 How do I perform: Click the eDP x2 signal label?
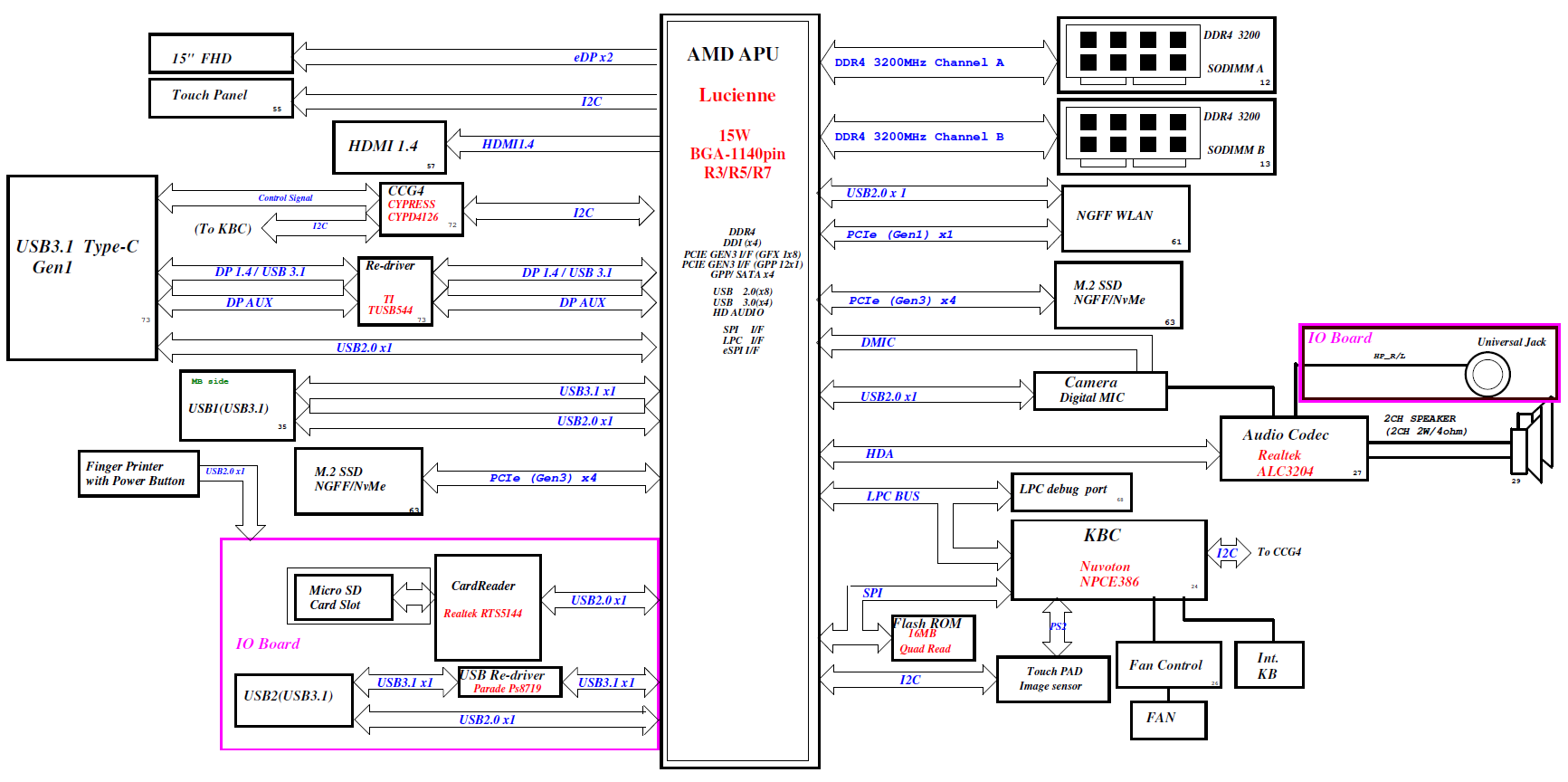pyautogui.click(x=593, y=57)
